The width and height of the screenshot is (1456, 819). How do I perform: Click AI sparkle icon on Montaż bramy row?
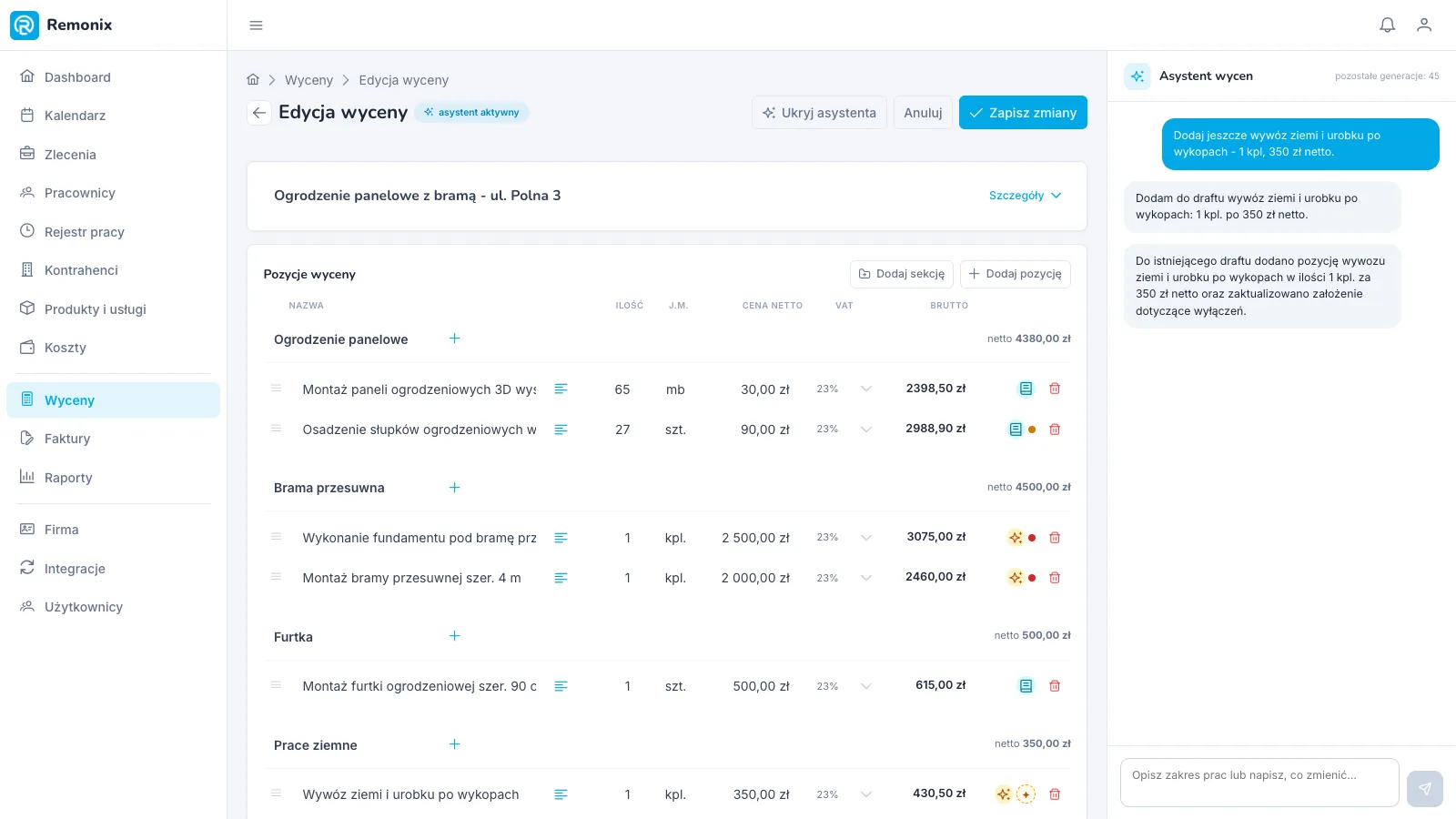1016,578
